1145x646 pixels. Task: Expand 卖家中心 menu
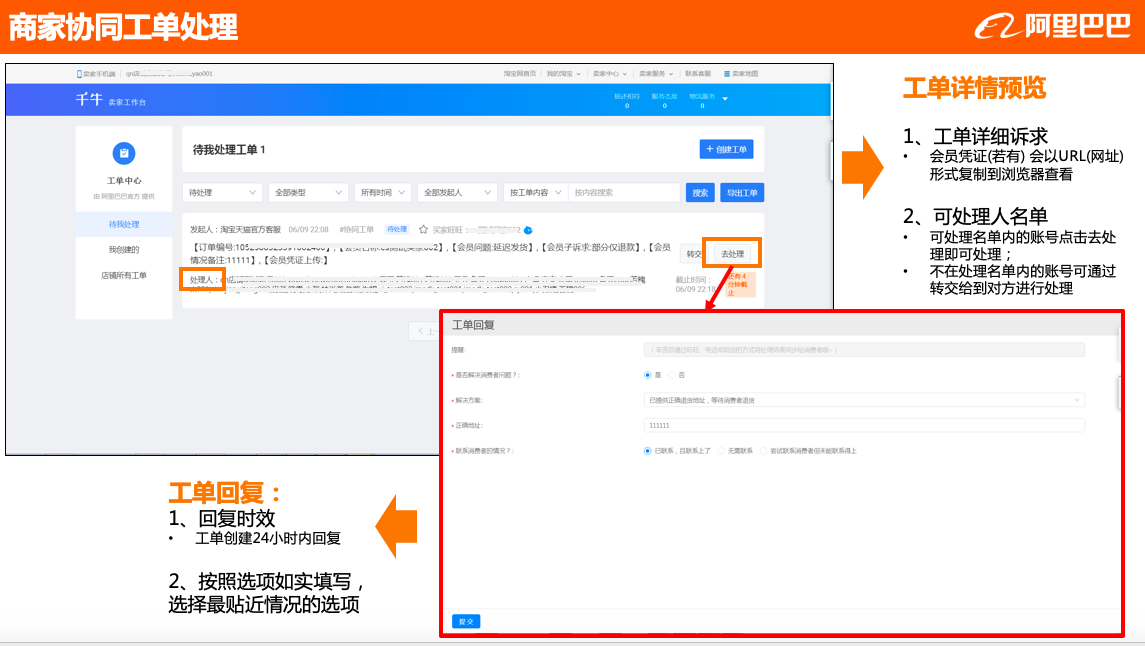pos(610,74)
